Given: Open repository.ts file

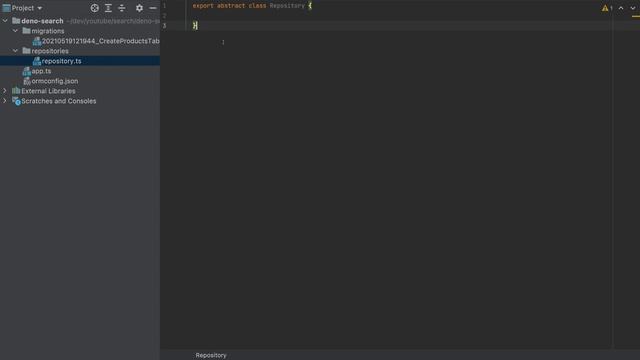Looking at the screenshot, I should [61, 61].
